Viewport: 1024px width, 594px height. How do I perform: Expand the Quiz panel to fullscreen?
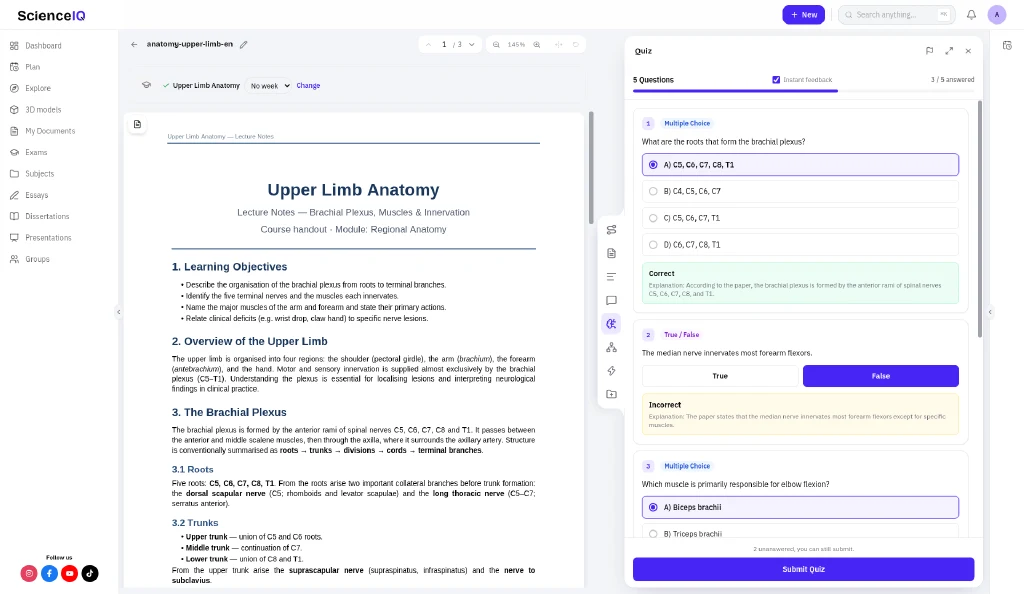coord(949,51)
